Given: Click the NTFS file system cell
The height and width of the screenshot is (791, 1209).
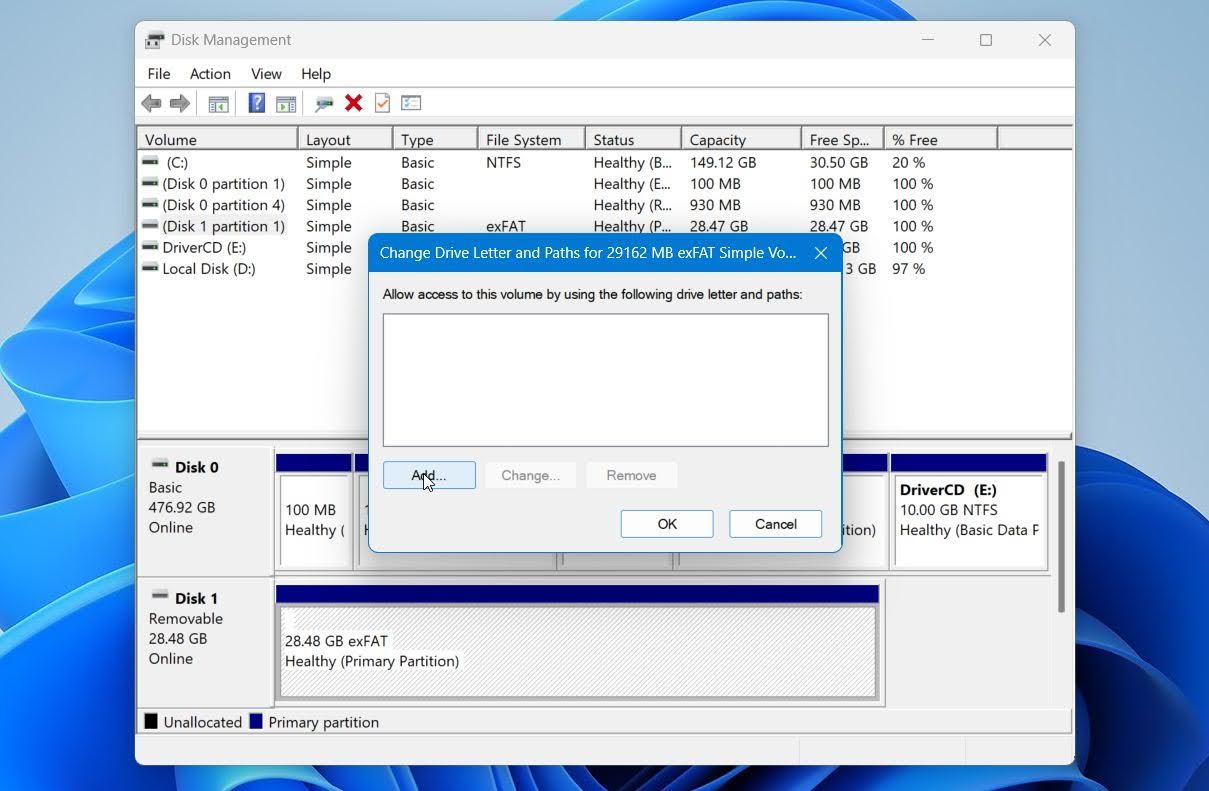Looking at the screenshot, I should point(504,162).
